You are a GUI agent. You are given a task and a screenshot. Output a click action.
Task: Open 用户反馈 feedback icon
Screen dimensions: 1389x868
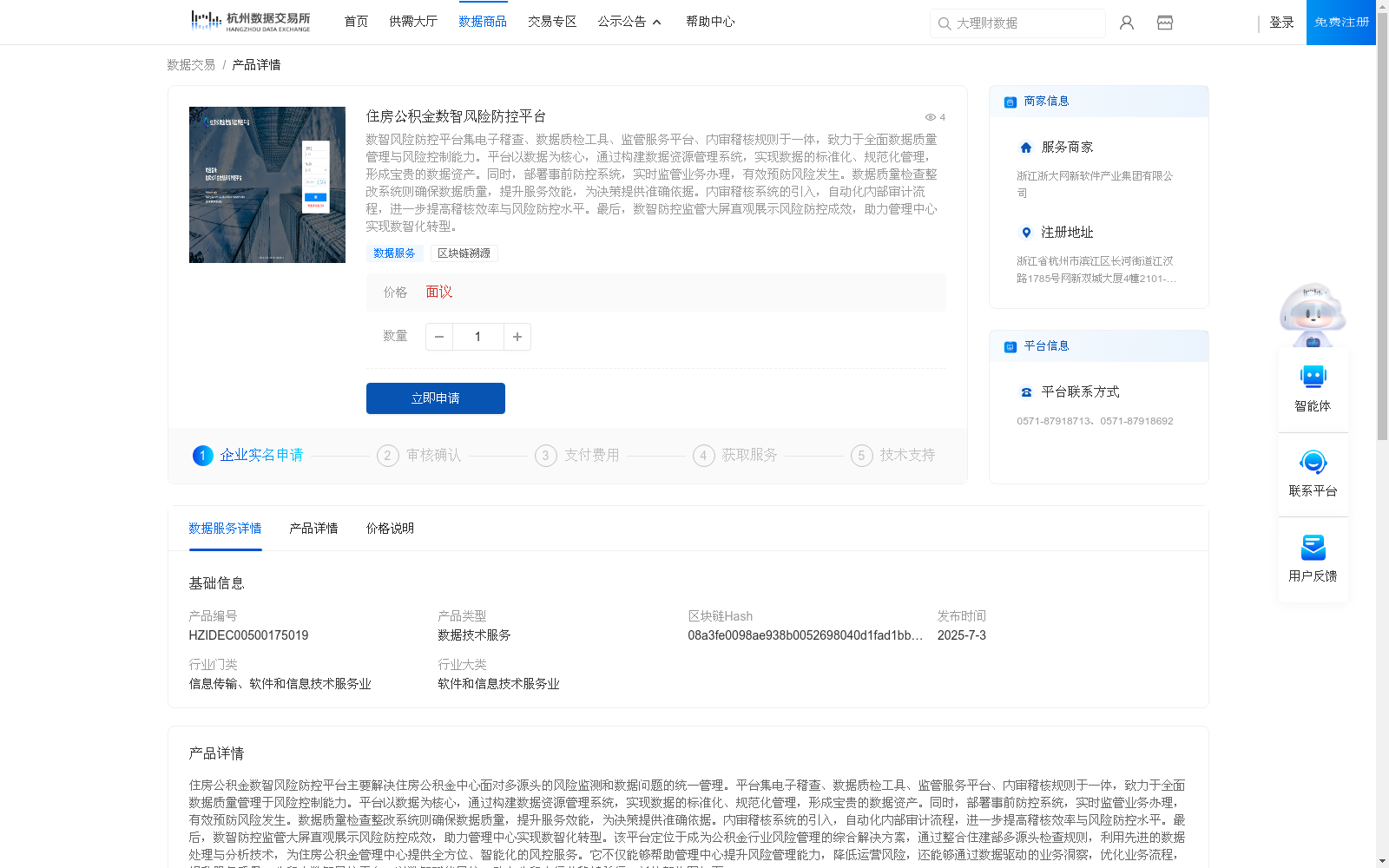point(1313,558)
